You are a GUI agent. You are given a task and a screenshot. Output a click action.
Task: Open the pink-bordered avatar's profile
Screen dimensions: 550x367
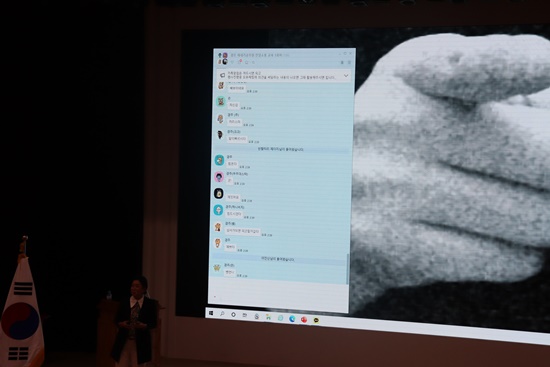pyautogui.click(x=219, y=177)
